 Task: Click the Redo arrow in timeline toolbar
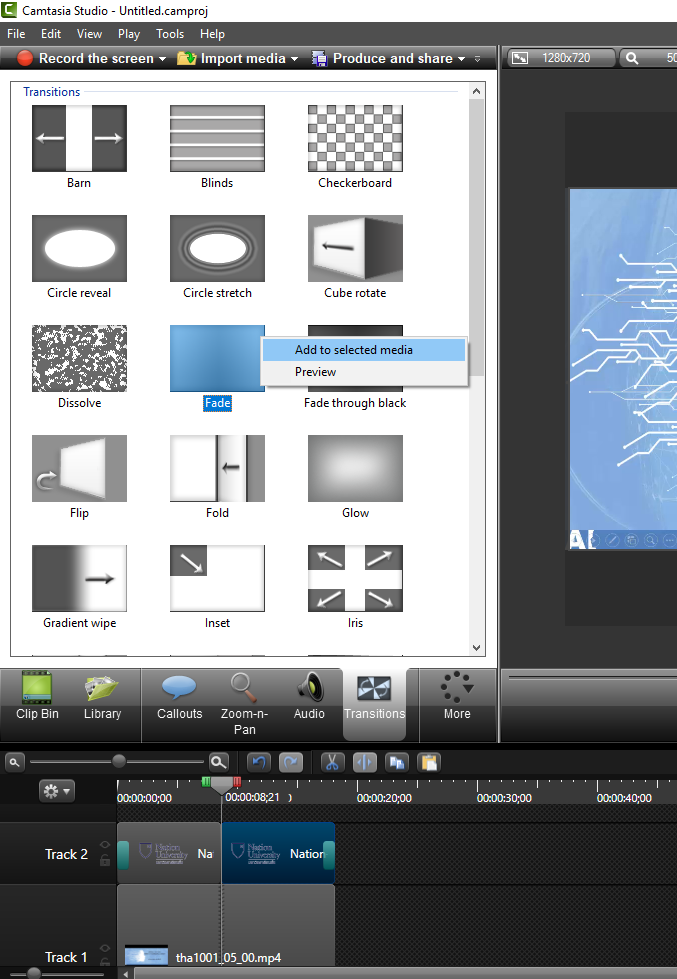[291, 762]
